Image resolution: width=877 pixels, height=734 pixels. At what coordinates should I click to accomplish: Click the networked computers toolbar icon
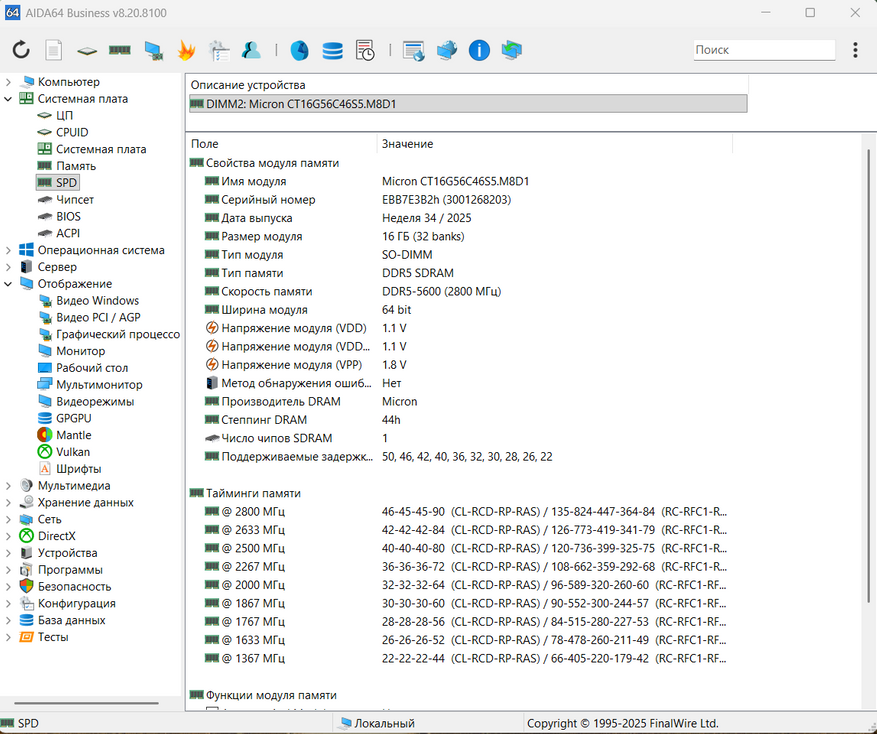tap(446, 50)
